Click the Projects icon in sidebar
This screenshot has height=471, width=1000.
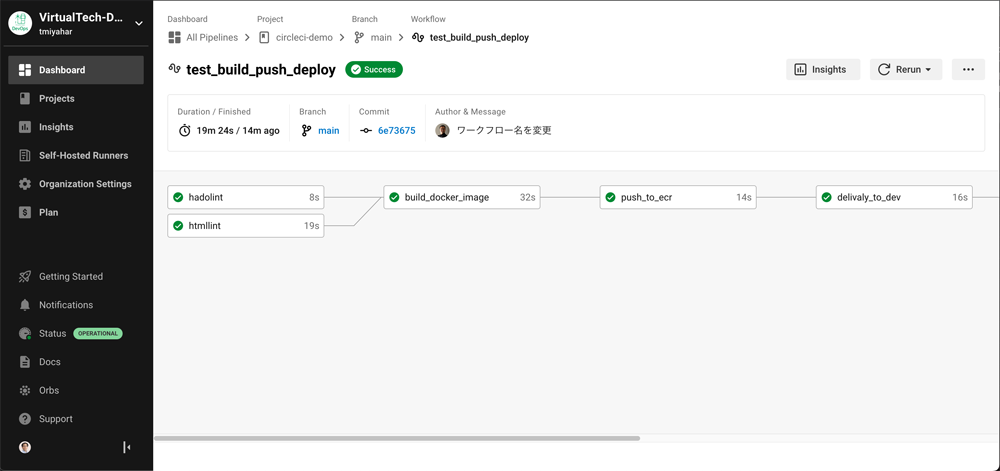tap(25, 99)
